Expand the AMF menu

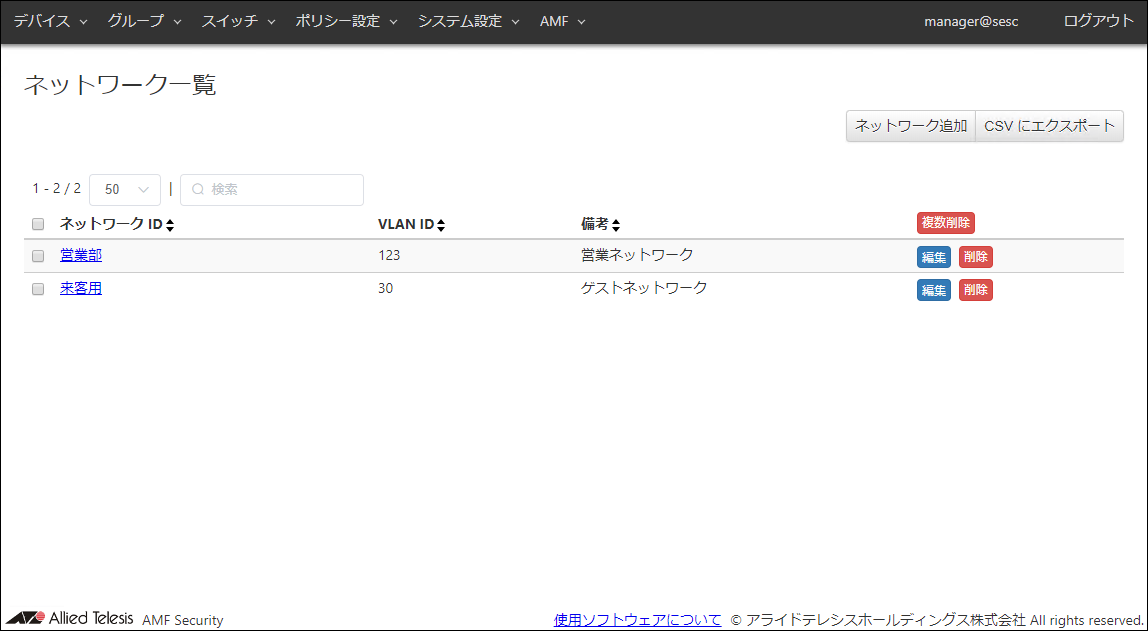(562, 21)
